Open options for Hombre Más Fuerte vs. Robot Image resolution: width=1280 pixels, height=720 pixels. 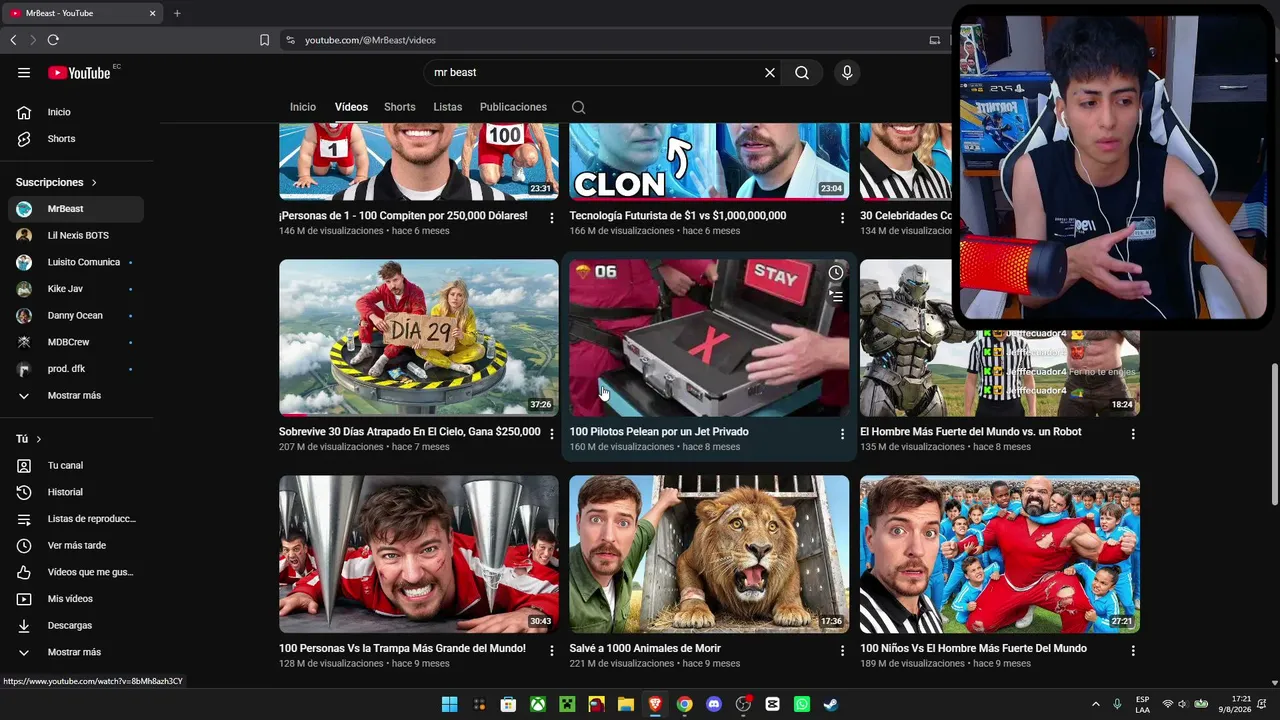[x=1133, y=434]
